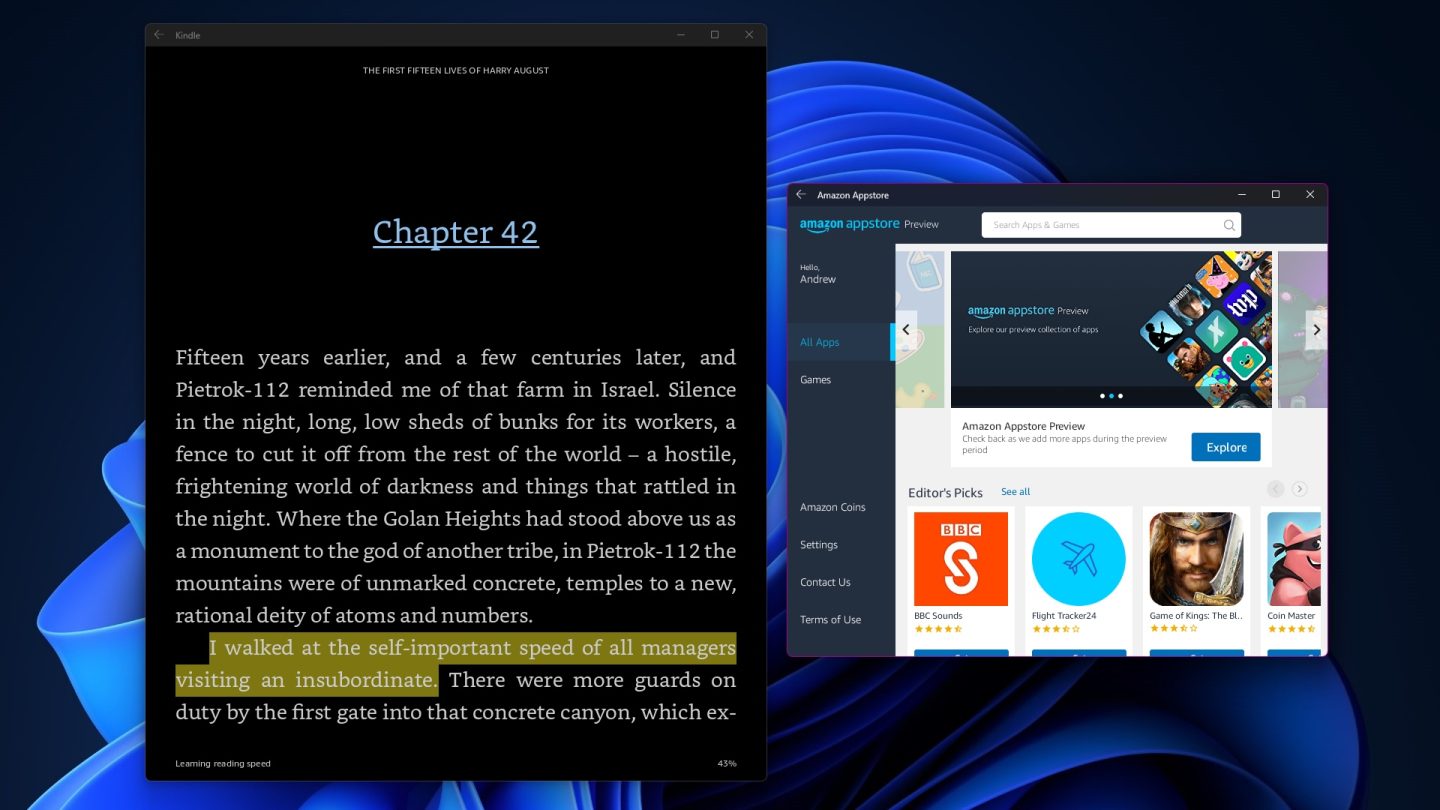Open the All Apps section

pyautogui.click(x=819, y=341)
